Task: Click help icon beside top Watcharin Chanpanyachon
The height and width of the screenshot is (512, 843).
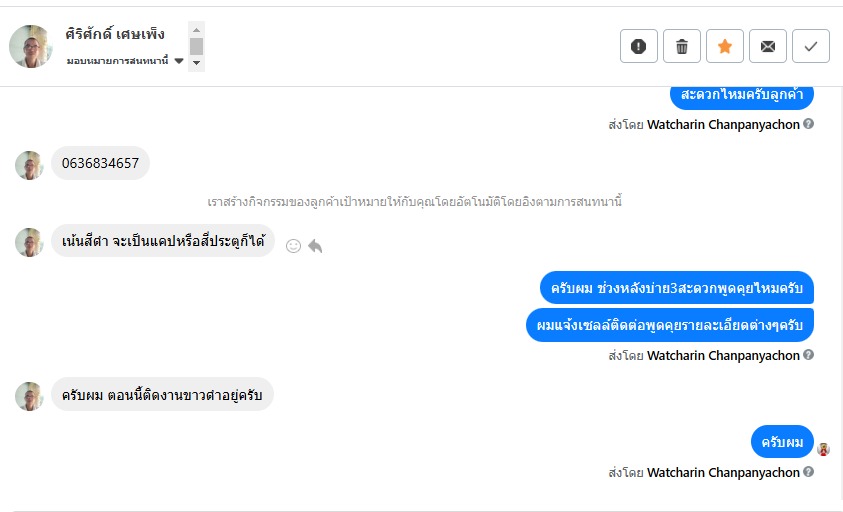Action: [808, 124]
